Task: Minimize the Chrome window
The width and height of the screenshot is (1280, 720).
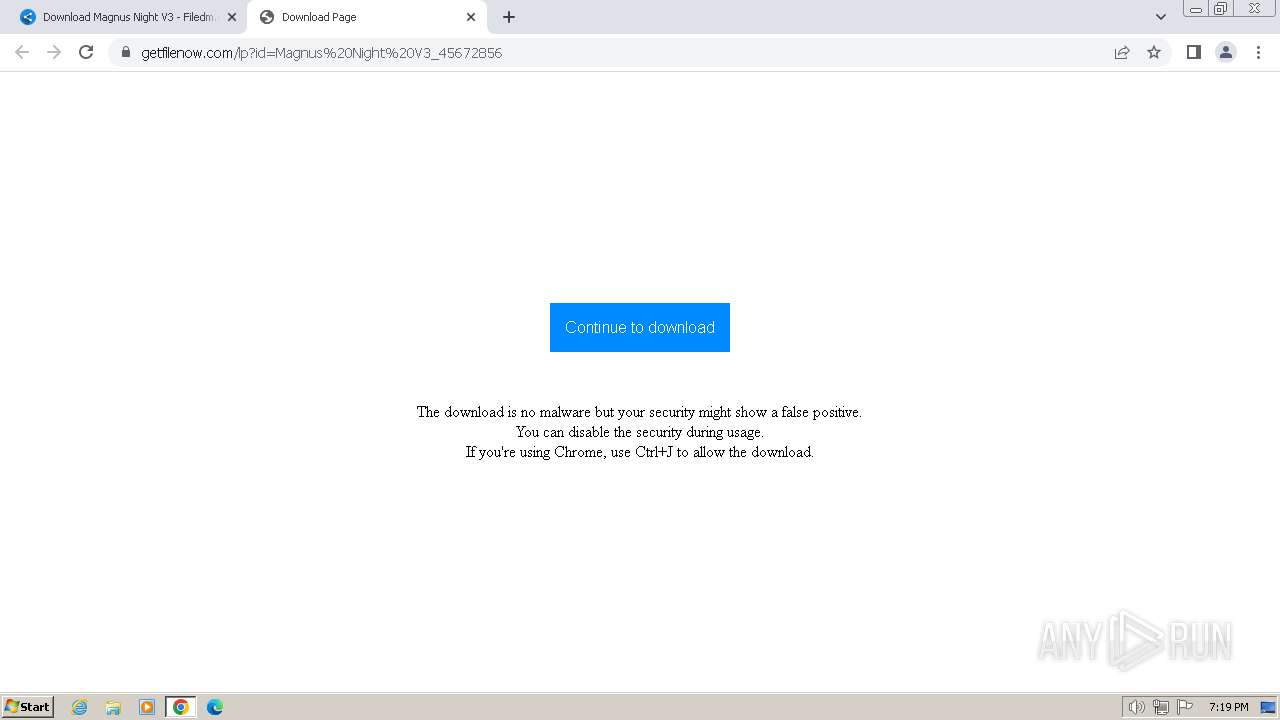Action: pos(1196,9)
